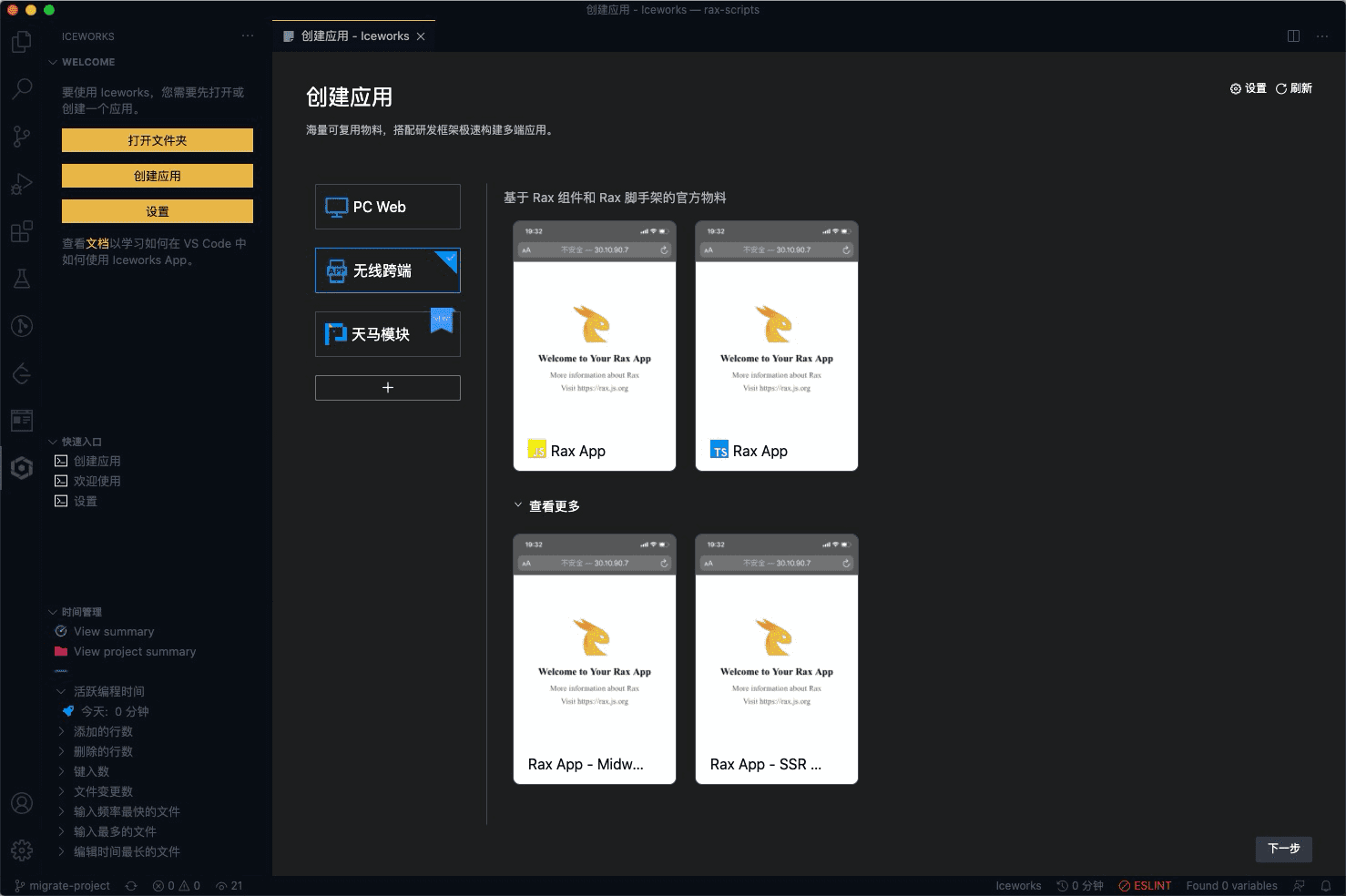Screen dimensions: 1346x896
Task: Click Iceworks in status bar
Action: click(1018, 886)
